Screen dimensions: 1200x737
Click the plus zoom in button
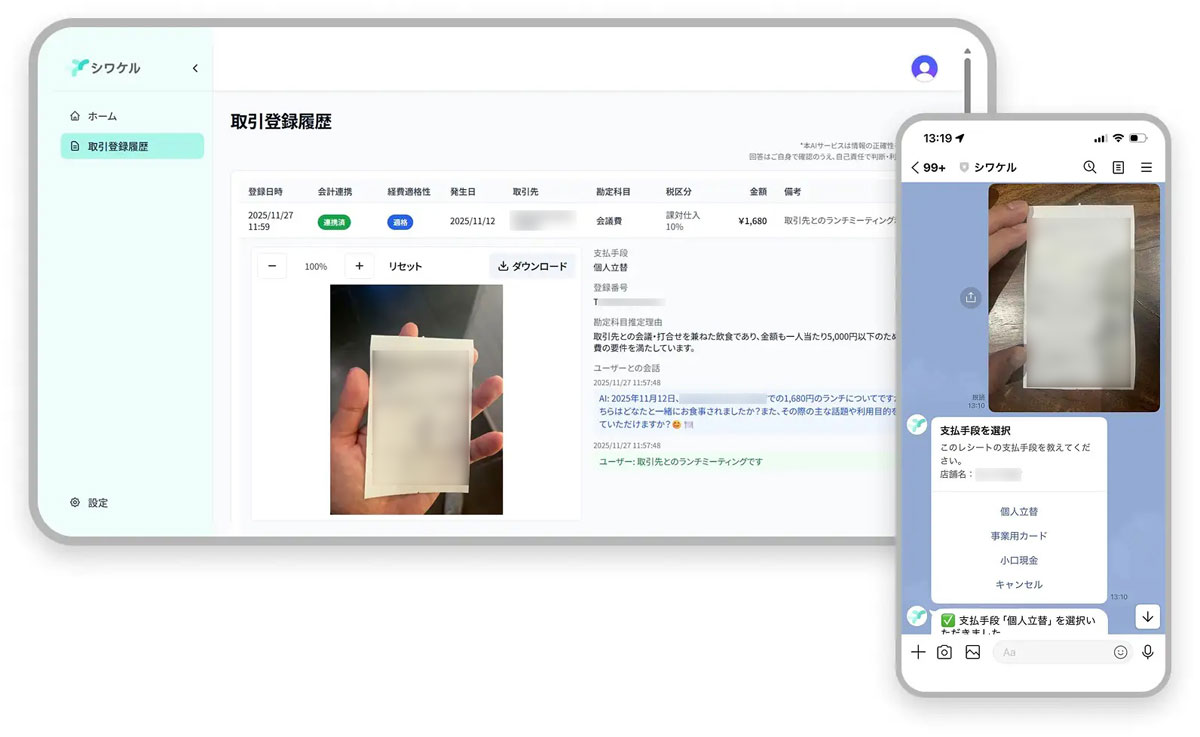pyautogui.click(x=359, y=266)
